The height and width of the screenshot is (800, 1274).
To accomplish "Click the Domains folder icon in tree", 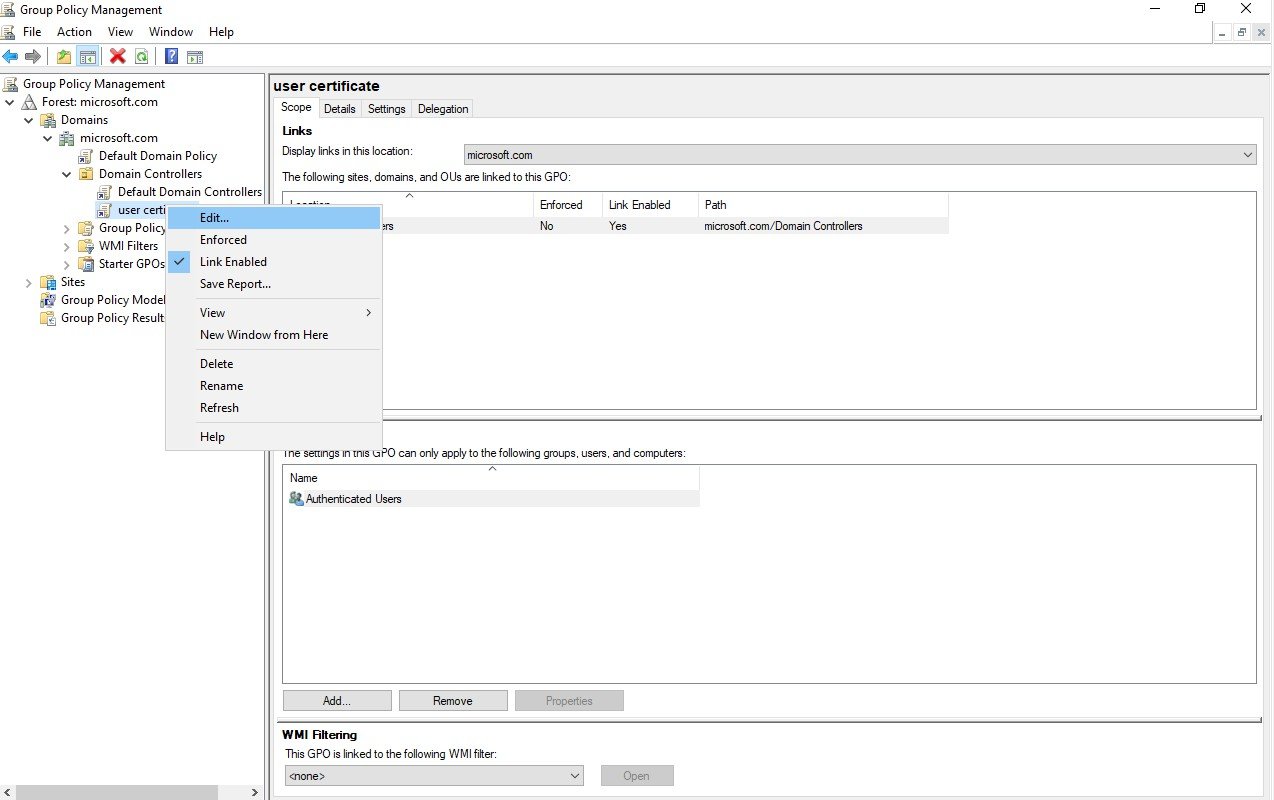I will click(x=48, y=120).
